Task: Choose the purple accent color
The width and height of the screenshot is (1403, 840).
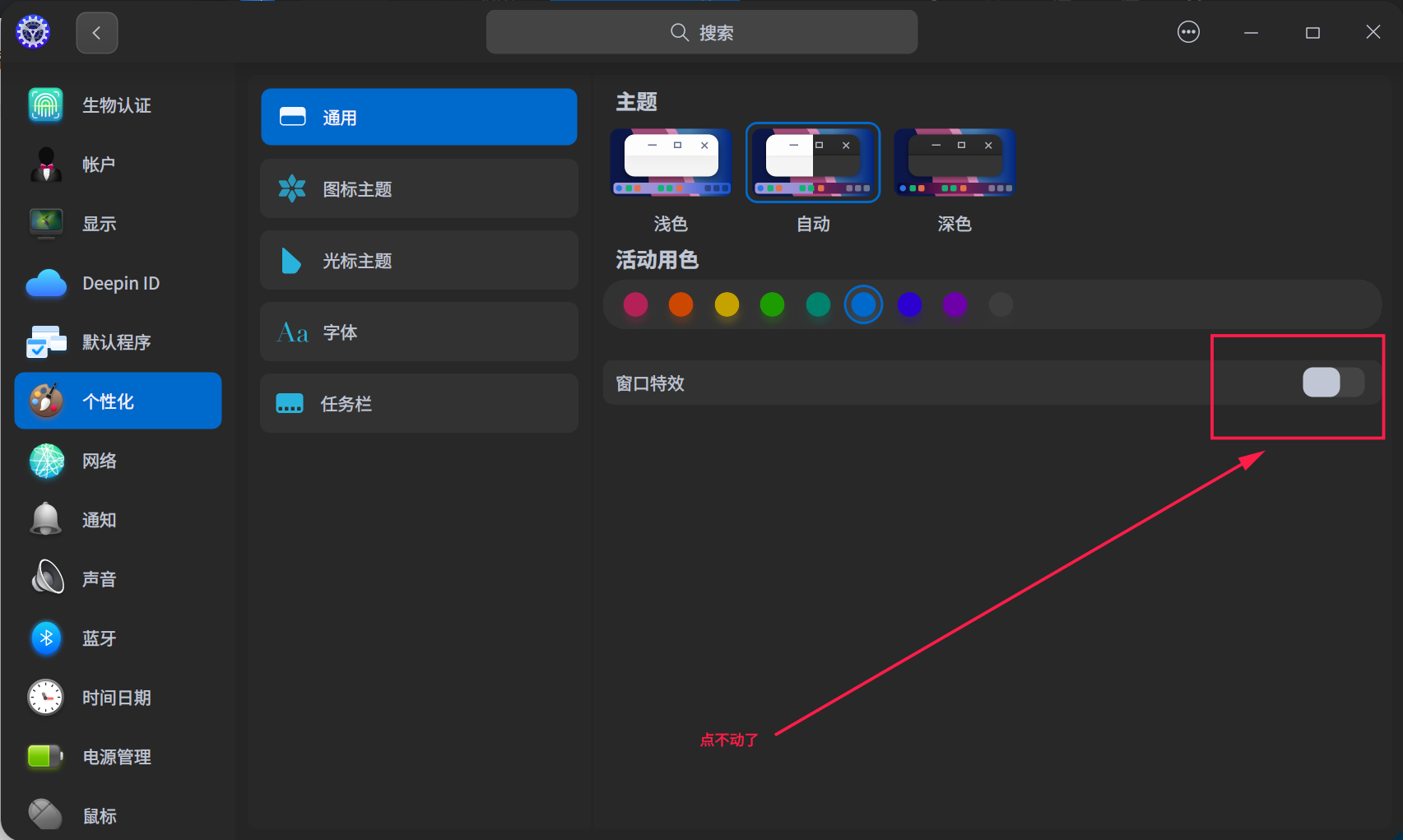Action: [955, 304]
